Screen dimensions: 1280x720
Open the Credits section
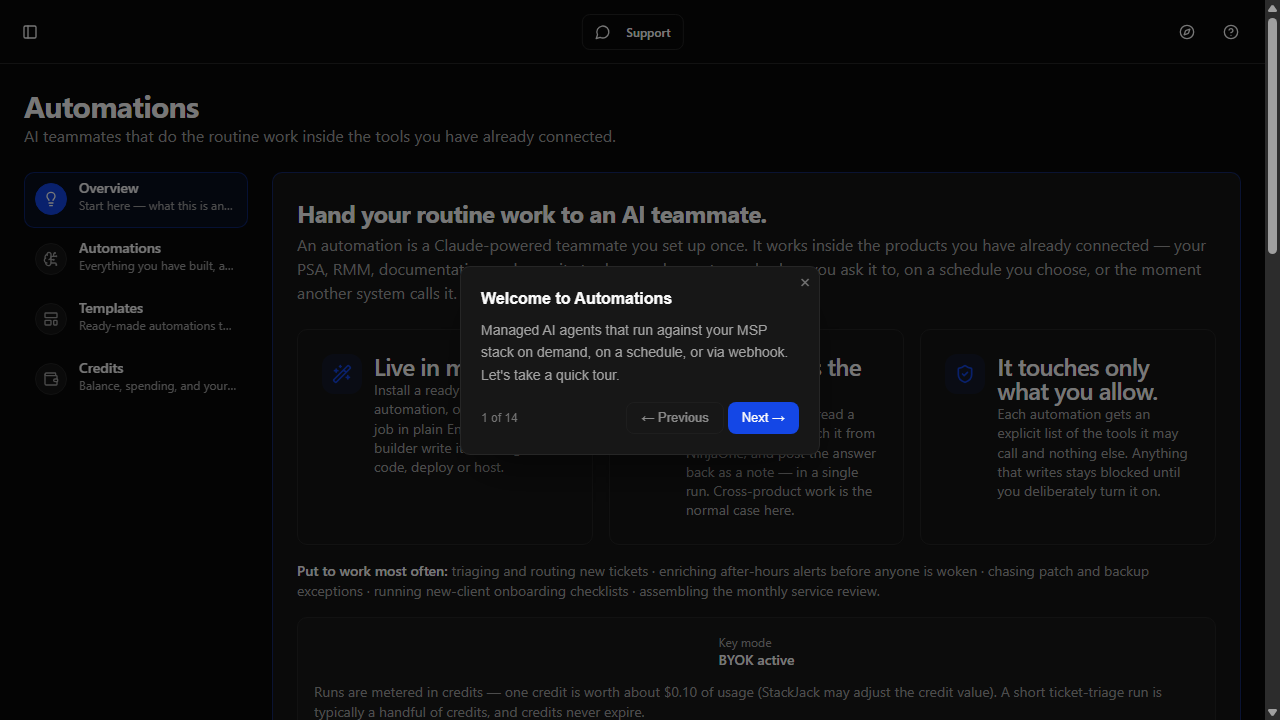pyautogui.click(x=136, y=379)
